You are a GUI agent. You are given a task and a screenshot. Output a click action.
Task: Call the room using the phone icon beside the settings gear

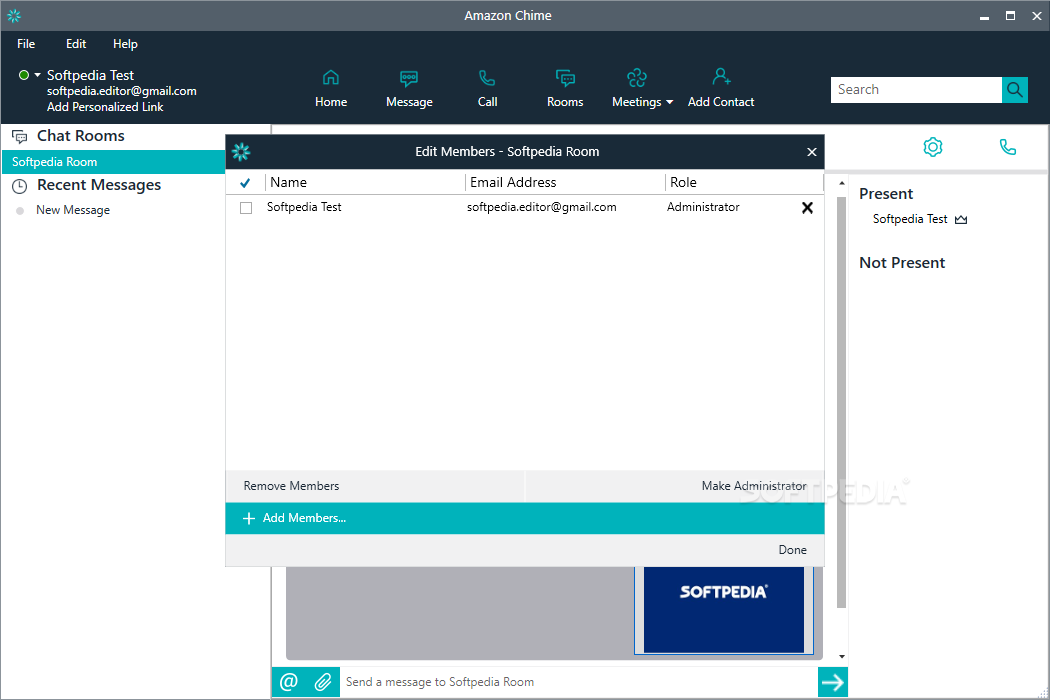coord(1008,147)
